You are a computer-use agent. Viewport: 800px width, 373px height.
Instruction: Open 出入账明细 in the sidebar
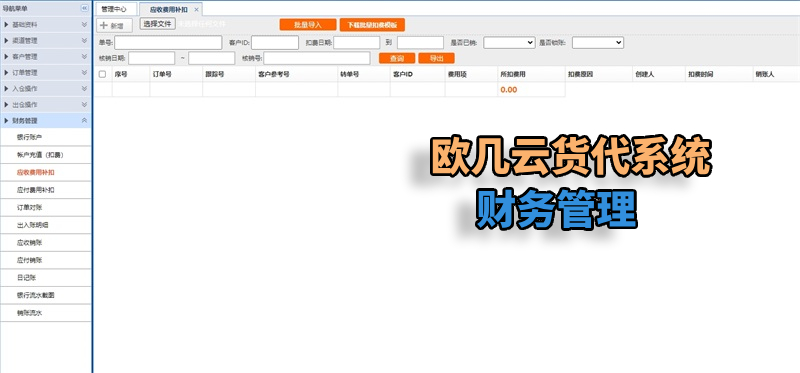click(x=45, y=225)
